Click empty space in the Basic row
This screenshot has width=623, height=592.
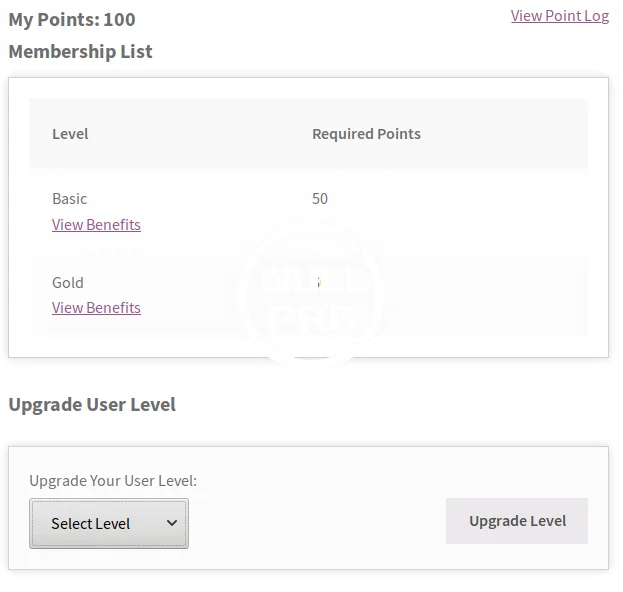click(x=470, y=210)
